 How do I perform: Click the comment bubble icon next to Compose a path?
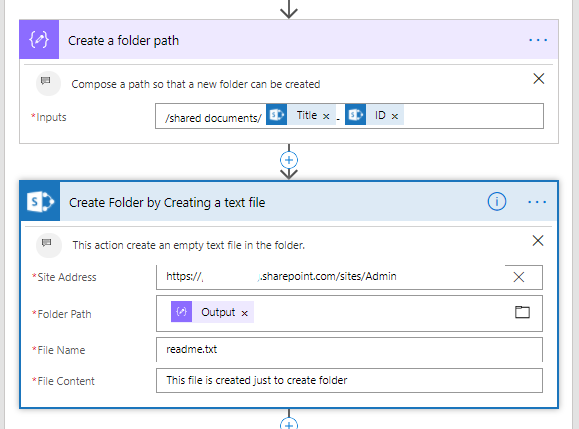tap(48, 83)
